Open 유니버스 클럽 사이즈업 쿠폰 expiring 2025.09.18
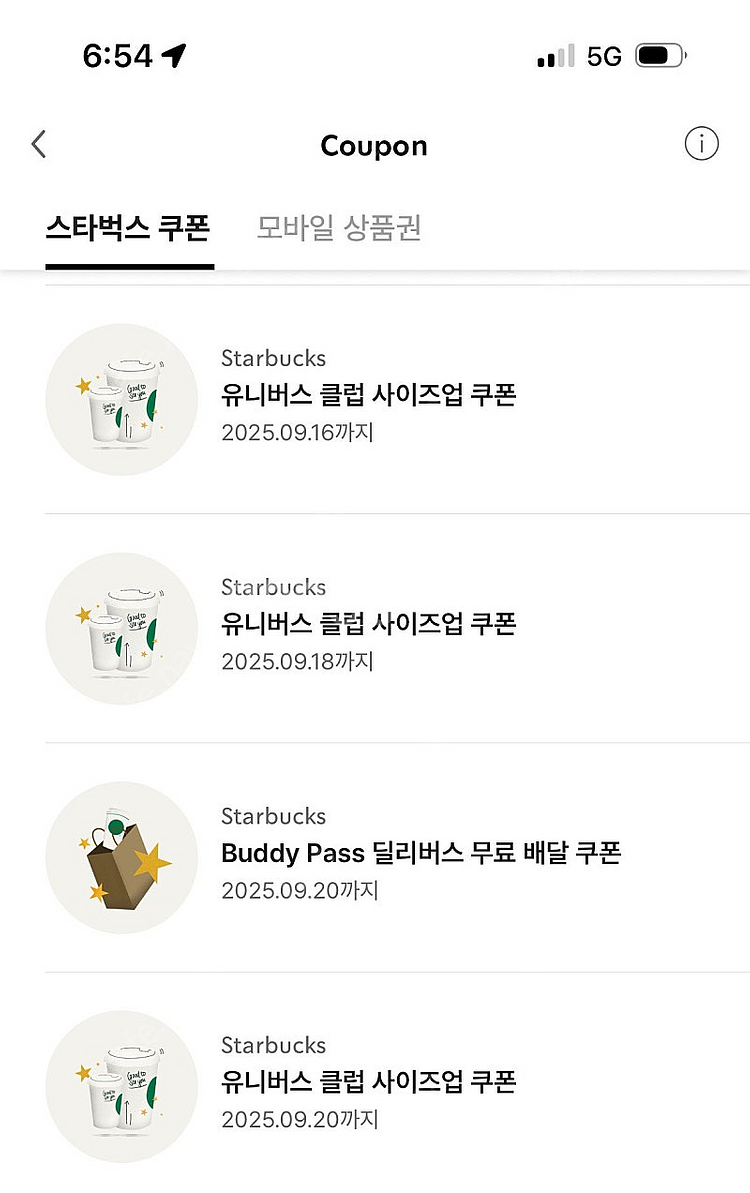The height and width of the screenshot is (1193, 750). 368,624
